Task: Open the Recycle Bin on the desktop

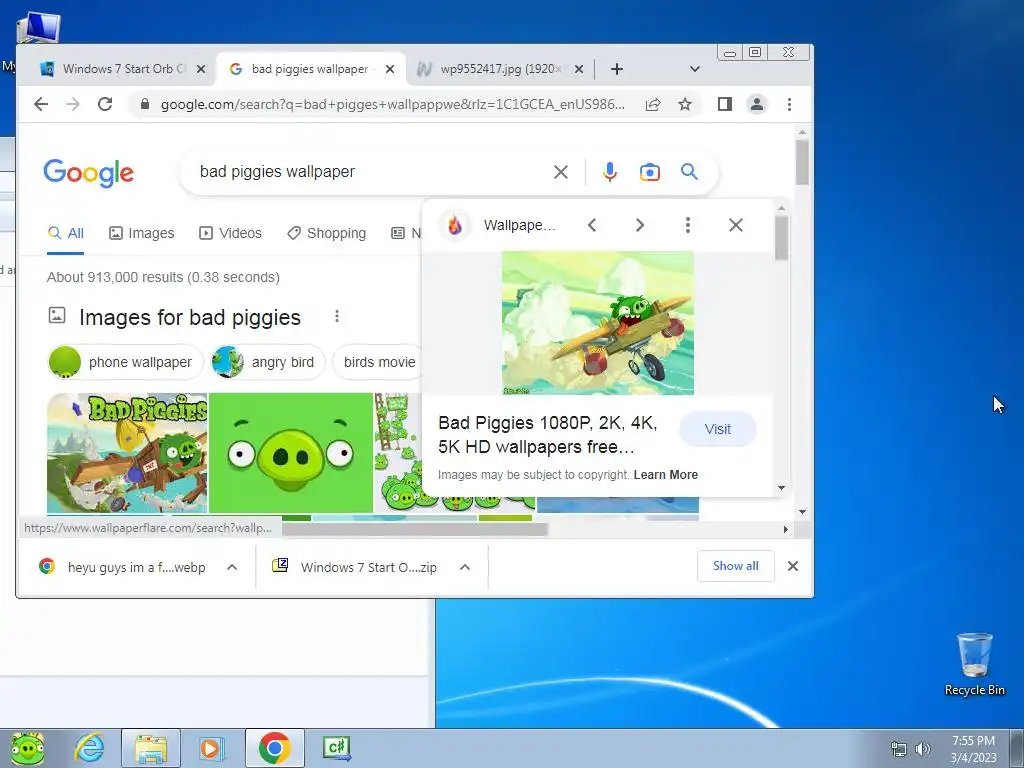Action: [974, 664]
